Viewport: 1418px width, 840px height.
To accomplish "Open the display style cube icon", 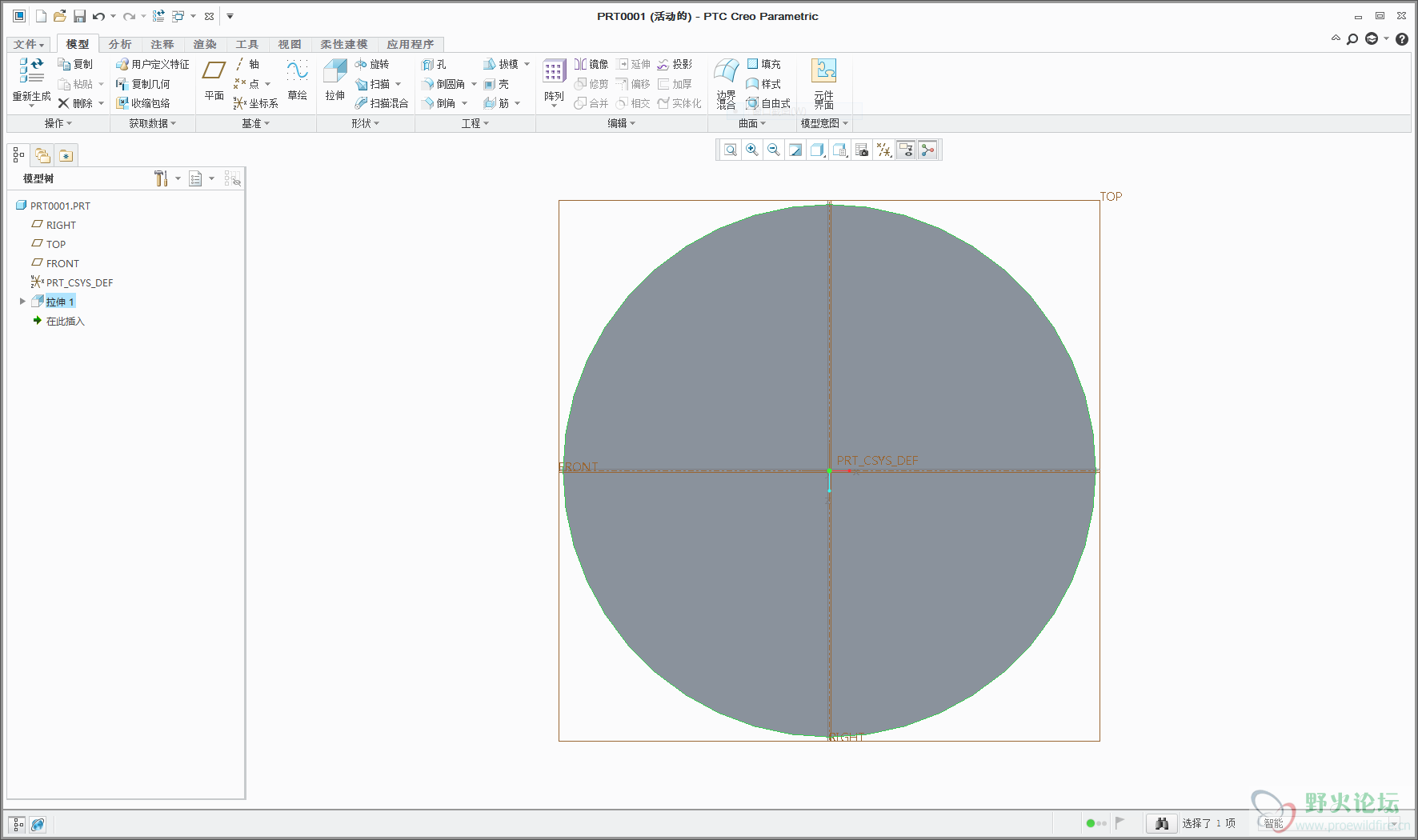I will tap(817, 150).
